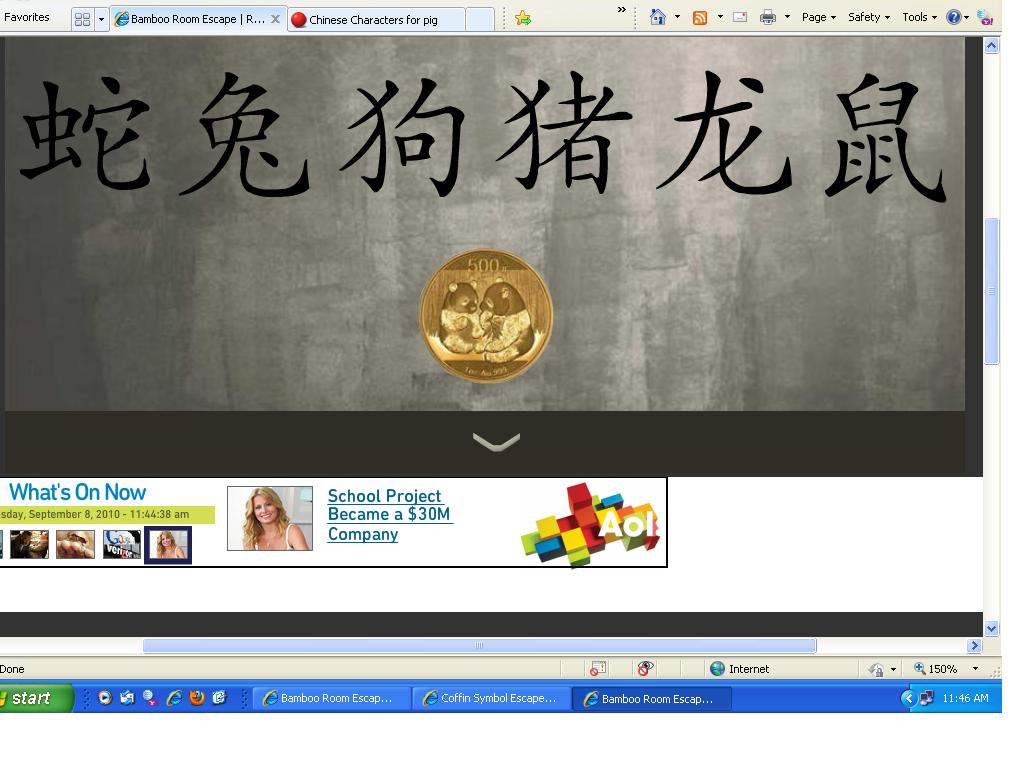Screen dimensions: 1024x768
Task: Open the Help question mark icon
Action: (x=953, y=17)
